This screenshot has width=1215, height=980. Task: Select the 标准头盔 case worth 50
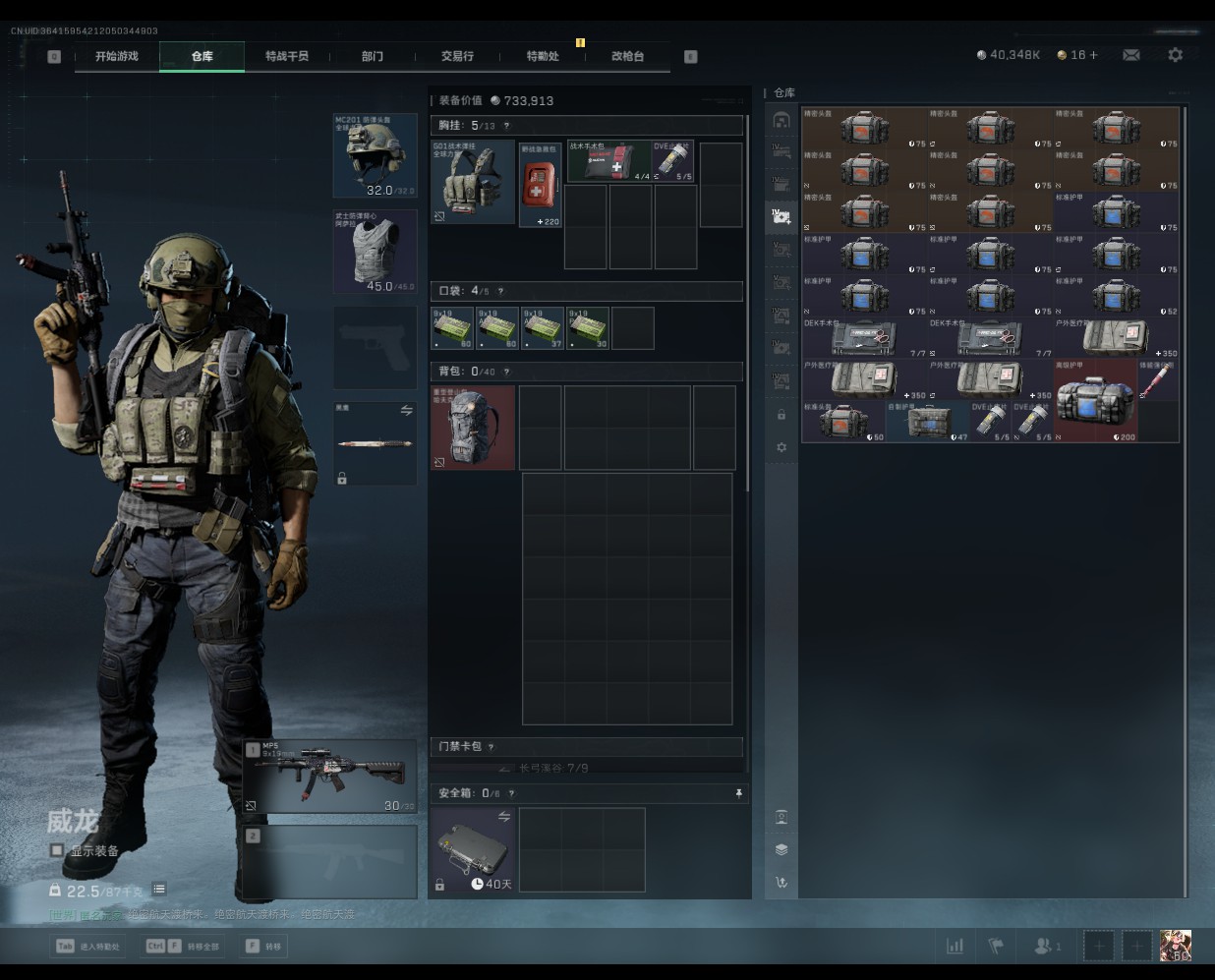(843, 421)
